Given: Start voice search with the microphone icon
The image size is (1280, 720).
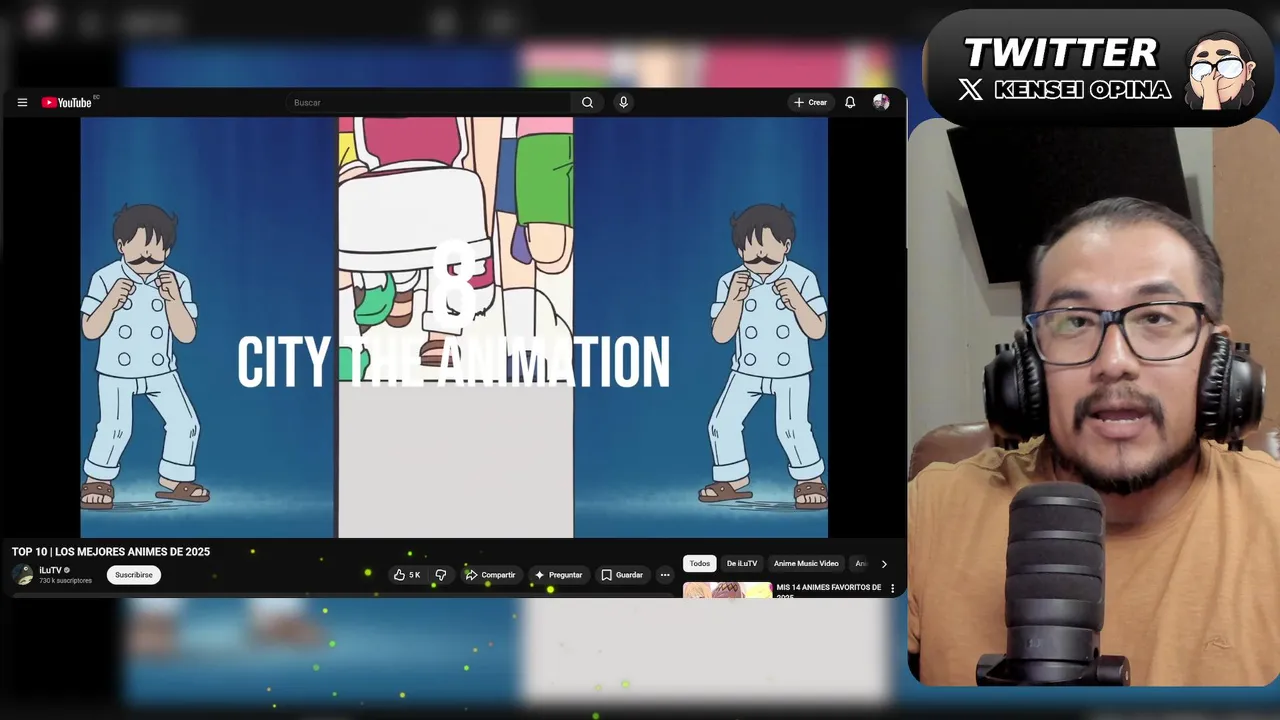Looking at the screenshot, I should click(x=623, y=102).
